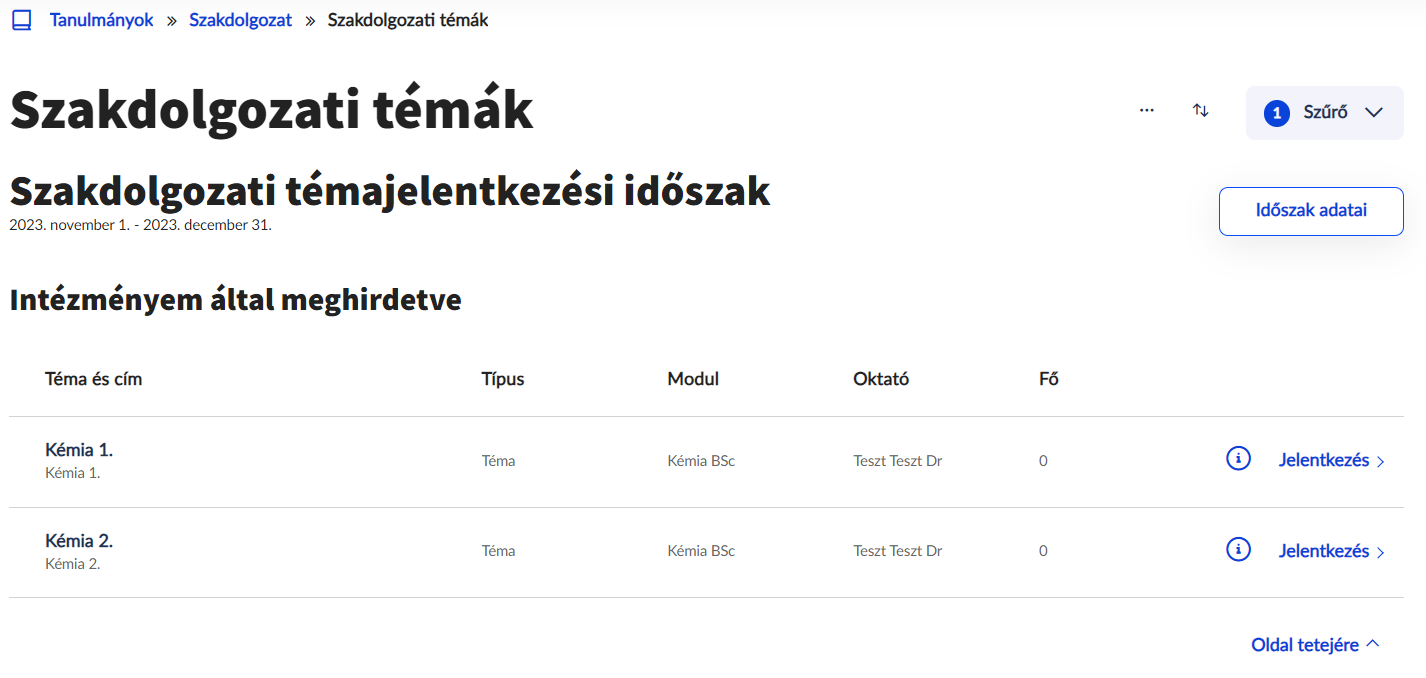Open the three-dot more options menu

(x=1147, y=111)
